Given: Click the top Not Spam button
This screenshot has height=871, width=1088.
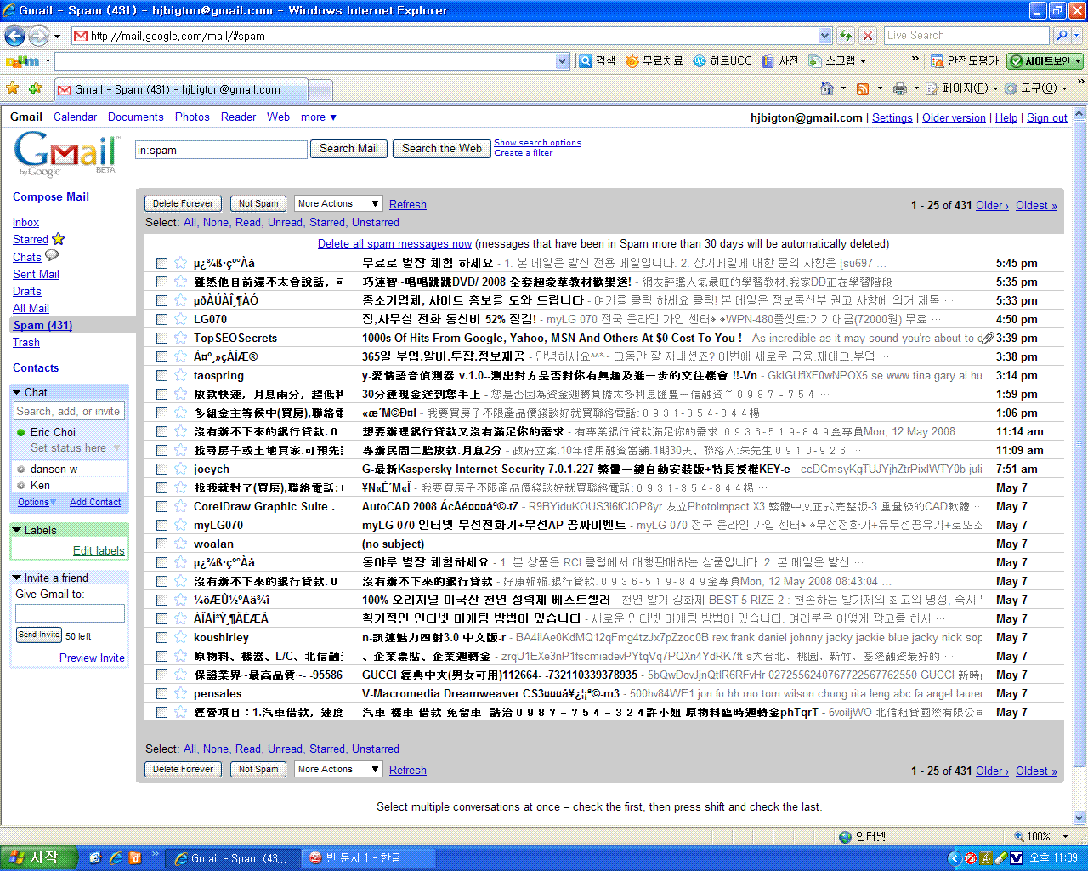Looking at the screenshot, I should pos(258,204).
